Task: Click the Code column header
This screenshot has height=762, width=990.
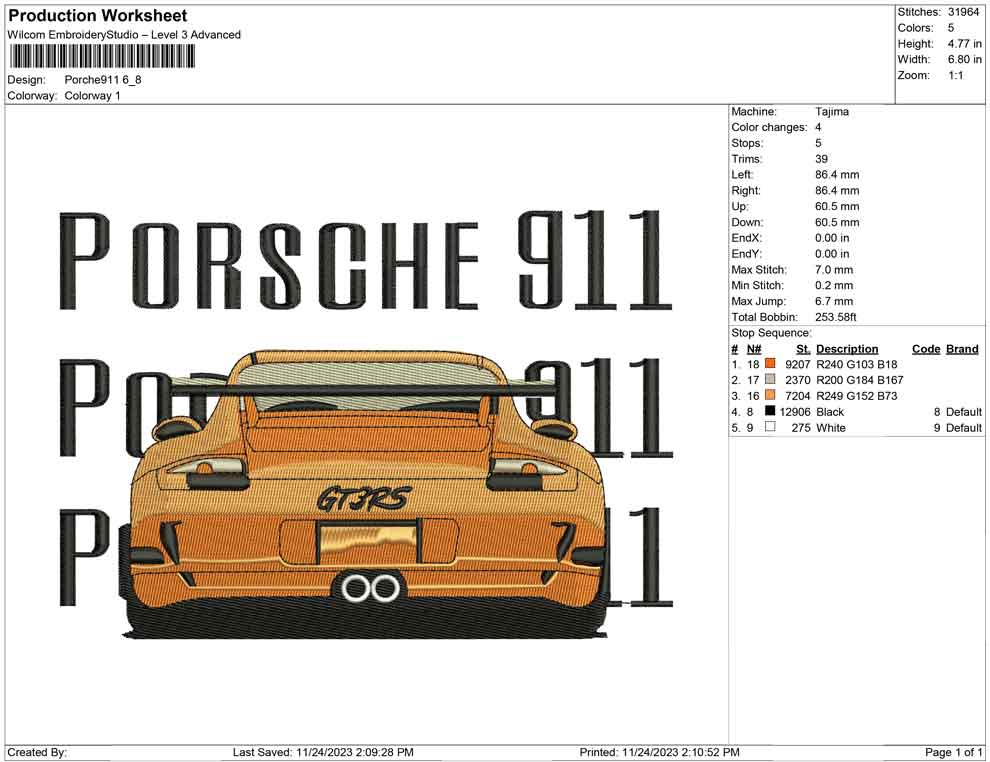Action: 926,348
